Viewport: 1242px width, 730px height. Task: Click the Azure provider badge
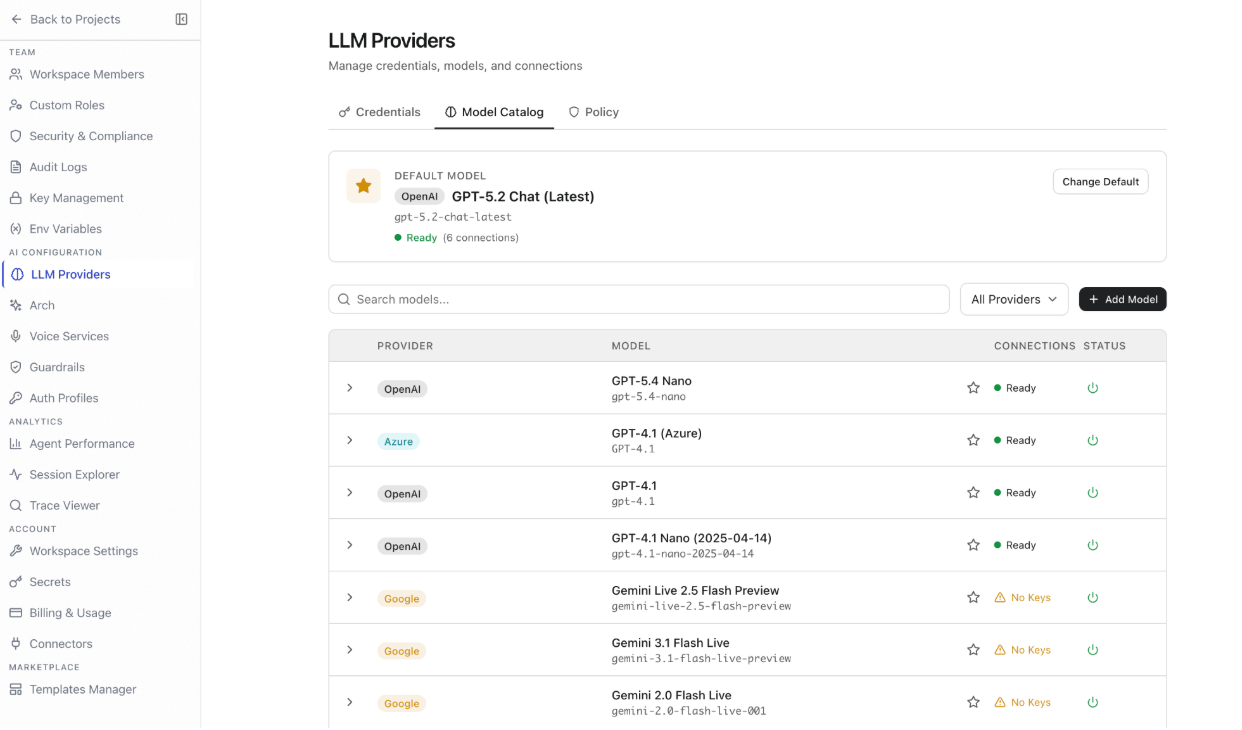398,441
